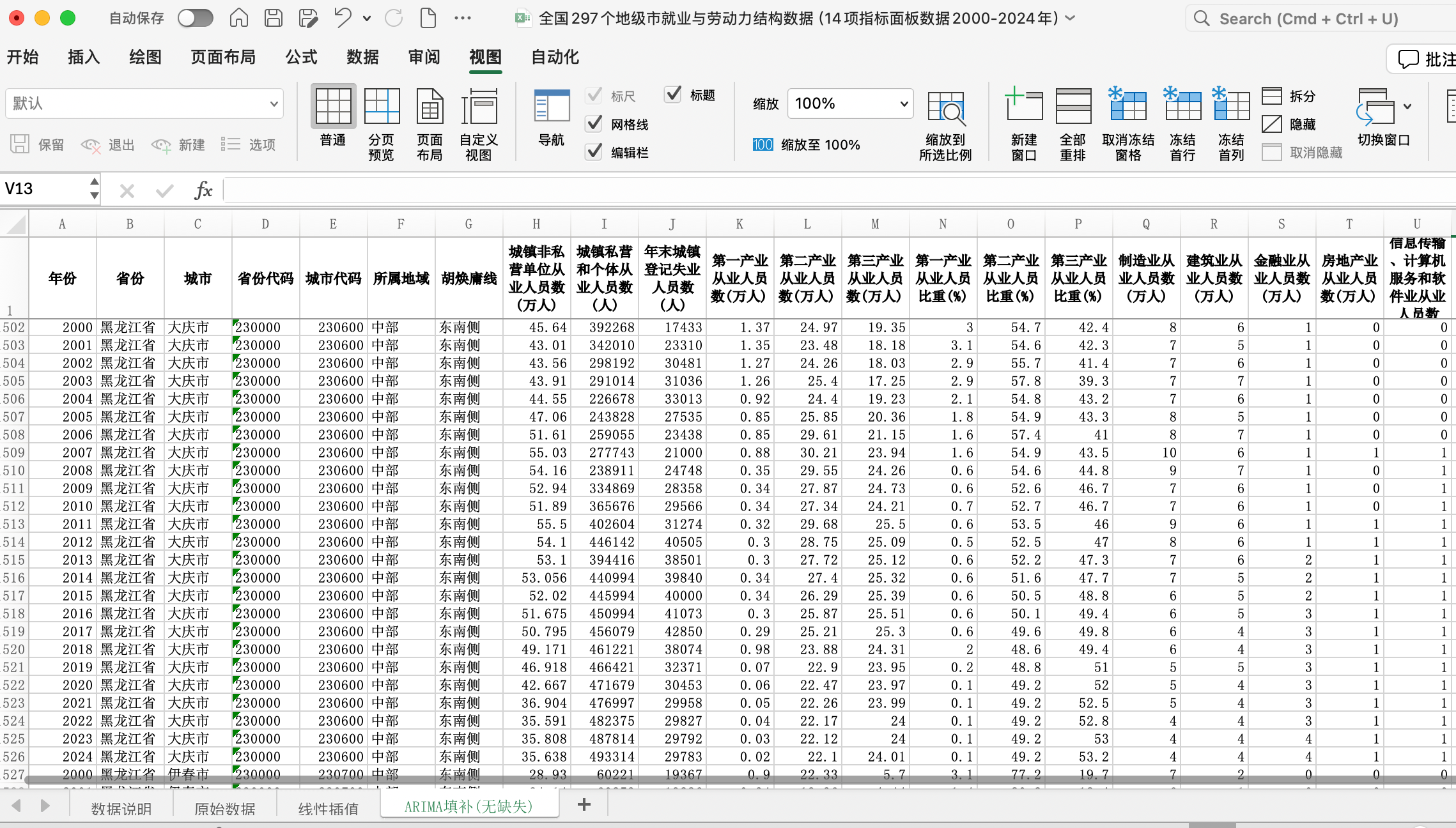
Task: Click Unfreeze Panes (取消冻结窗格) icon
Action: coord(1128,107)
